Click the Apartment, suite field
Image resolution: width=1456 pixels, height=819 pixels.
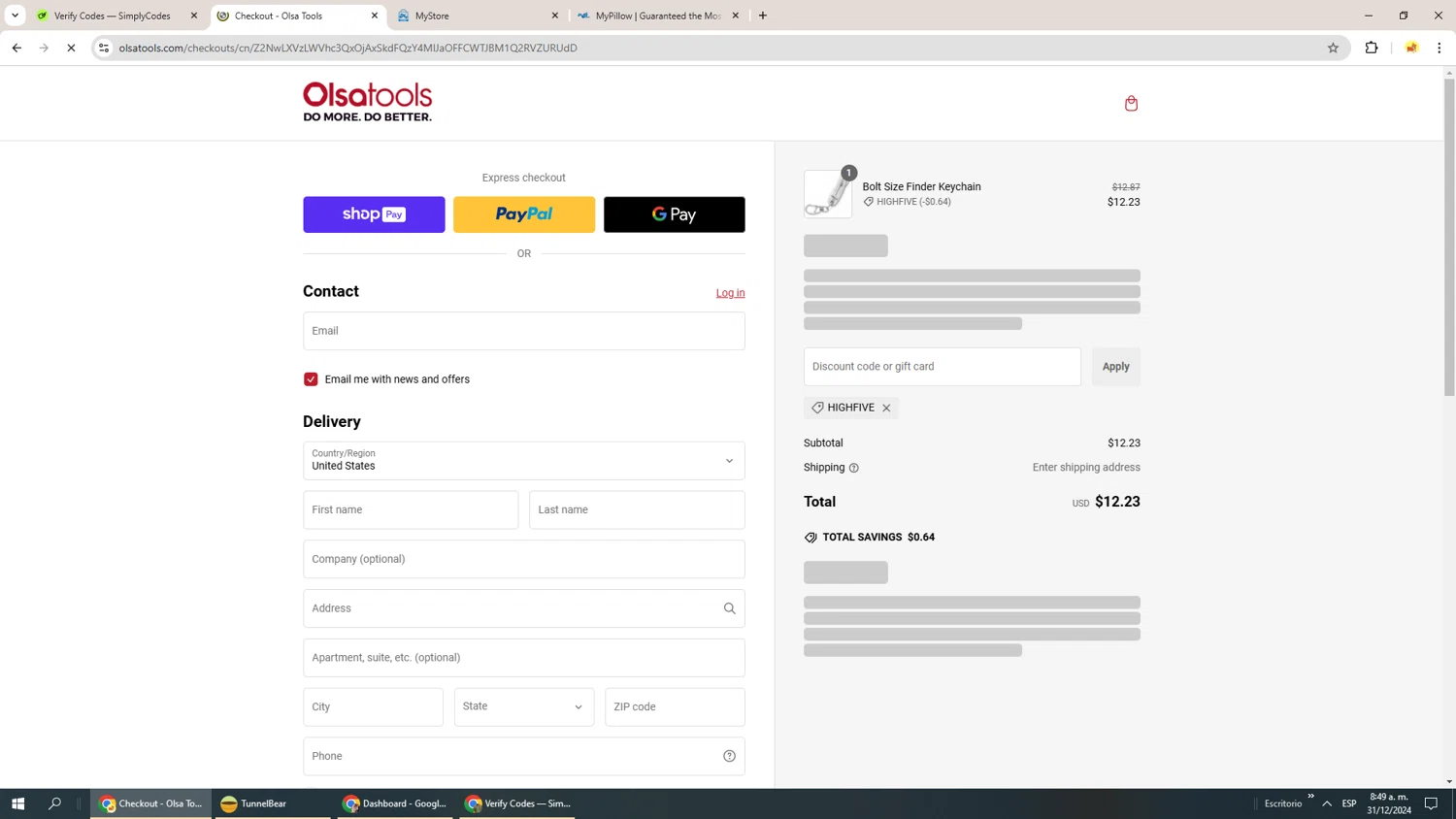pyautogui.click(x=524, y=658)
